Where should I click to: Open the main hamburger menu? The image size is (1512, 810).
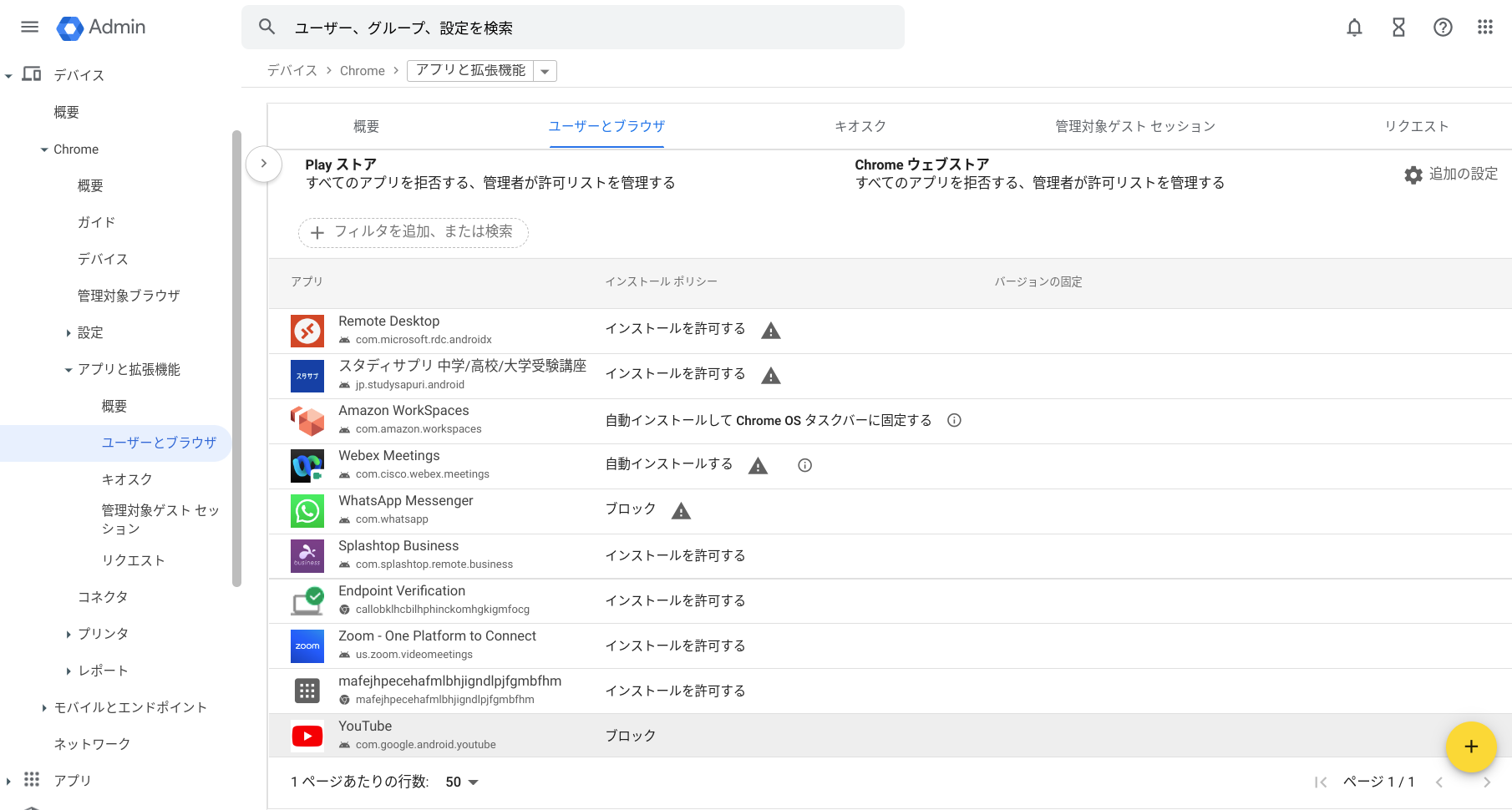click(29, 27)
